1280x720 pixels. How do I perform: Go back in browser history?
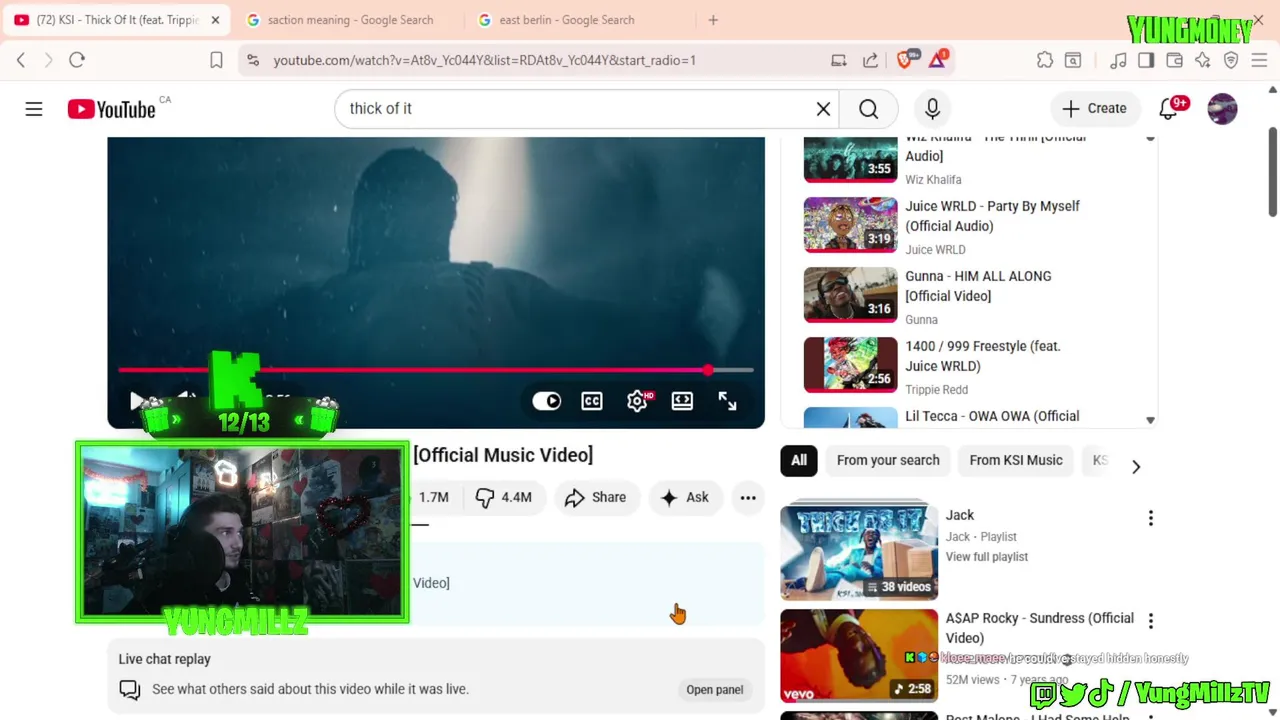pos(21,60)
